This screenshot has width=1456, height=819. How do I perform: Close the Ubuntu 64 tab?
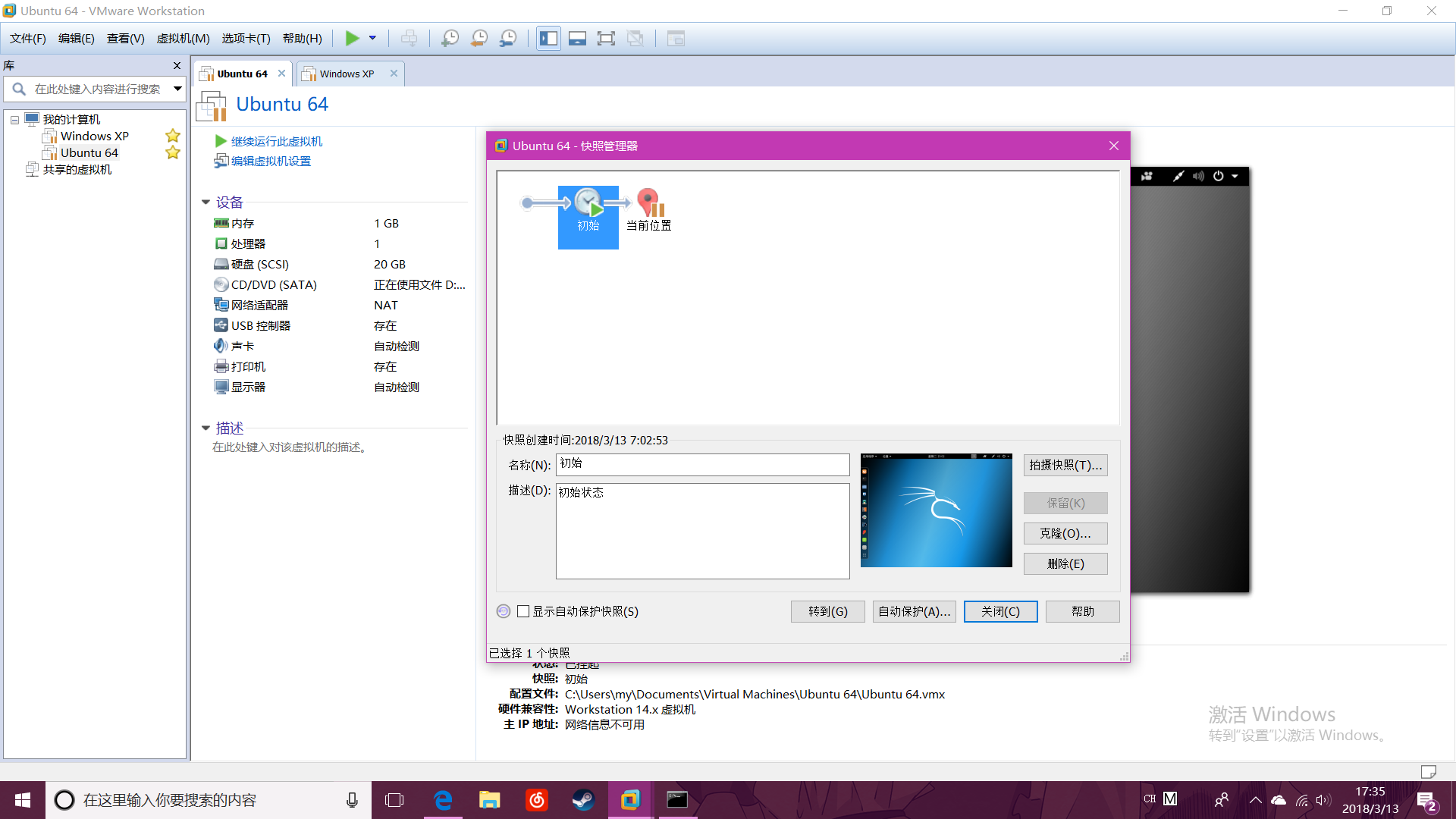[x=282, y=74]
